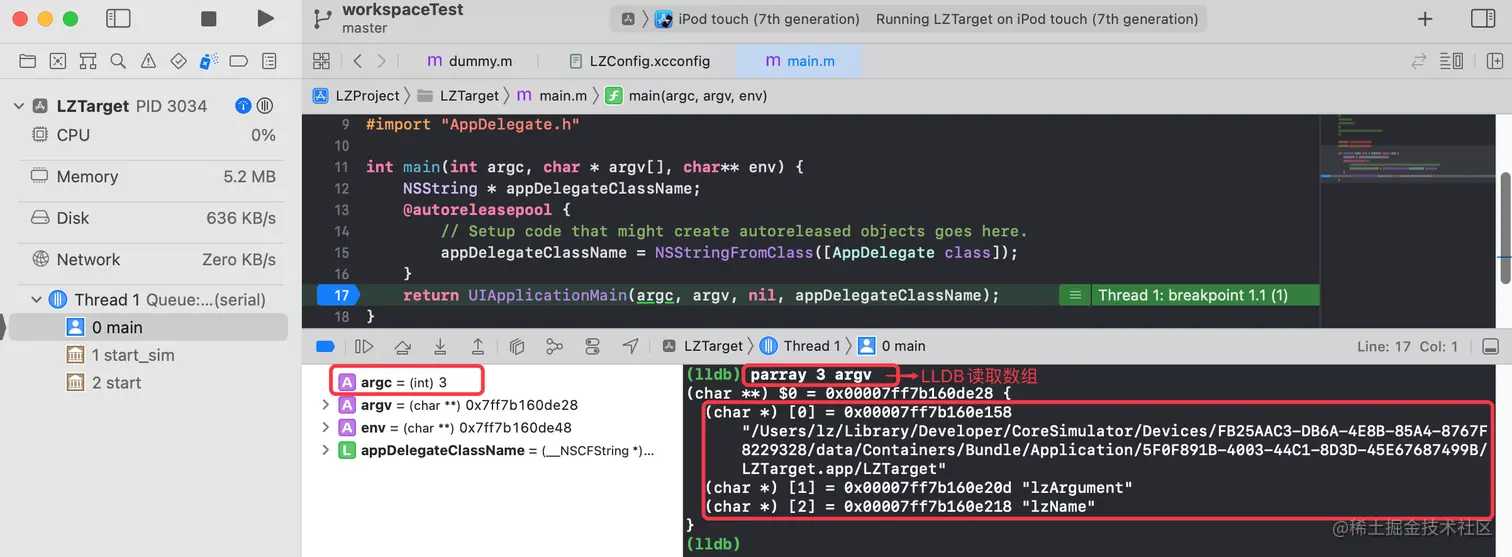Image resolution: width=1512 pixels, height=557 pixels.
Task: Click the breakpoint annotation menu lines icon
Action: (x=1075, y=295)
